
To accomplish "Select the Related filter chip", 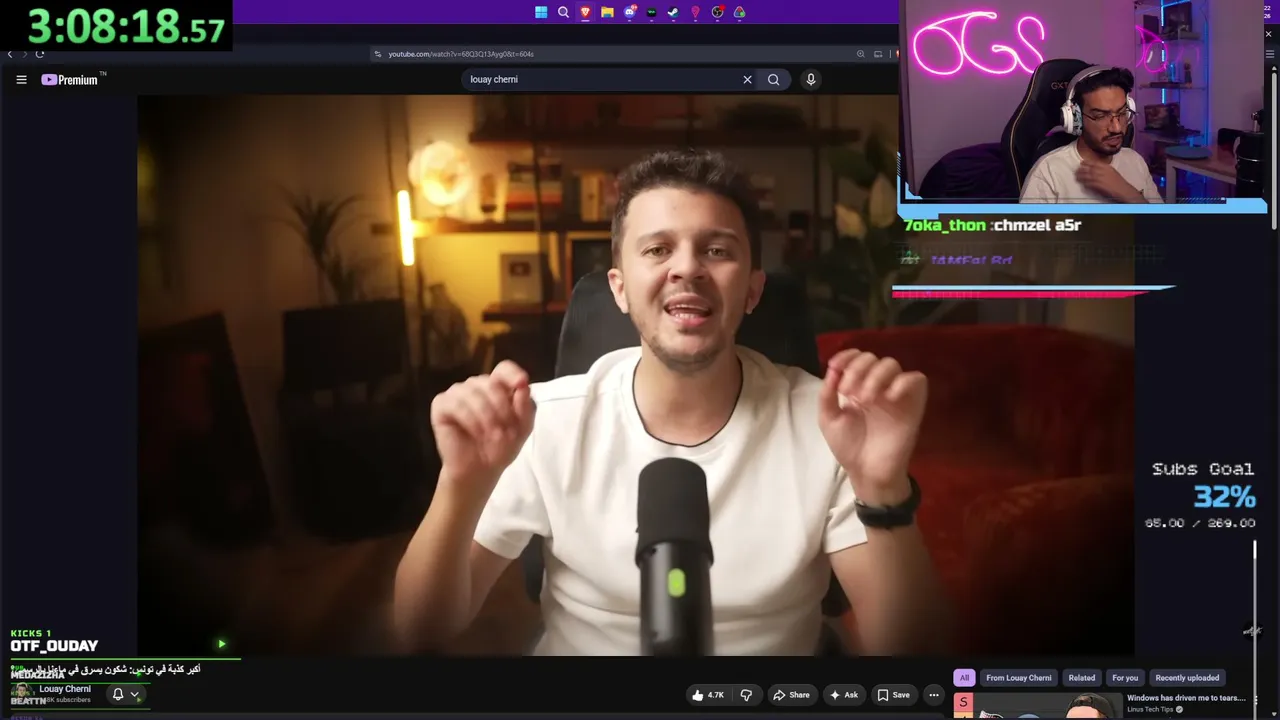I will tap(1082, 678).
